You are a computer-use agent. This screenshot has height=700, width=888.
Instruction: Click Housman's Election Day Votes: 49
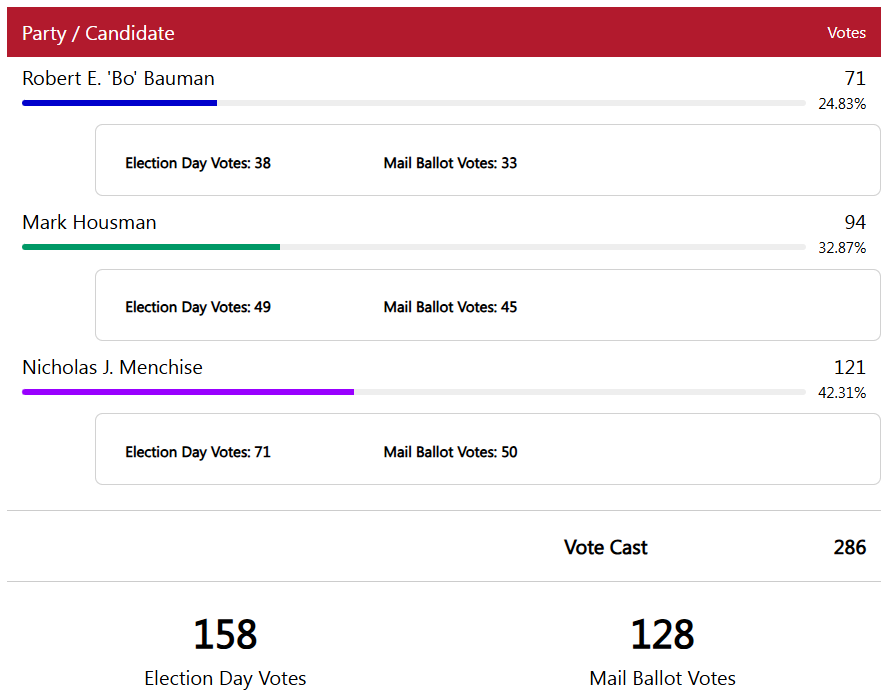coord(198,307)
